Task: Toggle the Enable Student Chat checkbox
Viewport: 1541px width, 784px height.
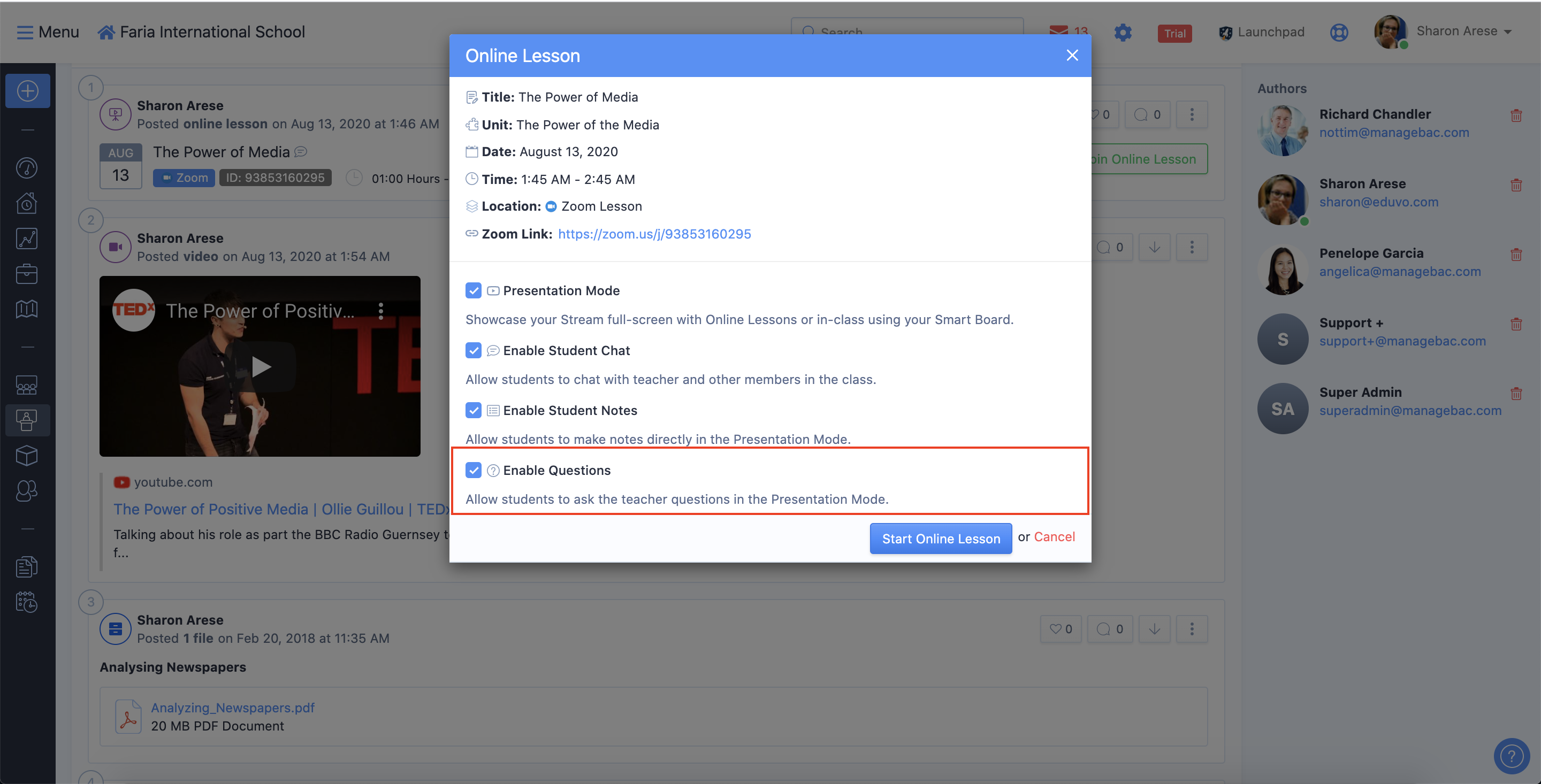Action: point(473,350)
